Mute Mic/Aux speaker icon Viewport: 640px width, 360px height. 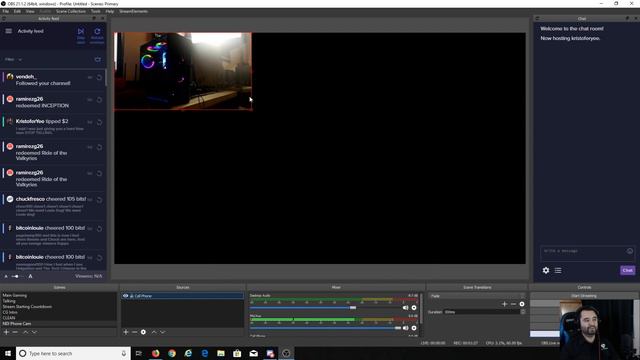click(405, 328)
